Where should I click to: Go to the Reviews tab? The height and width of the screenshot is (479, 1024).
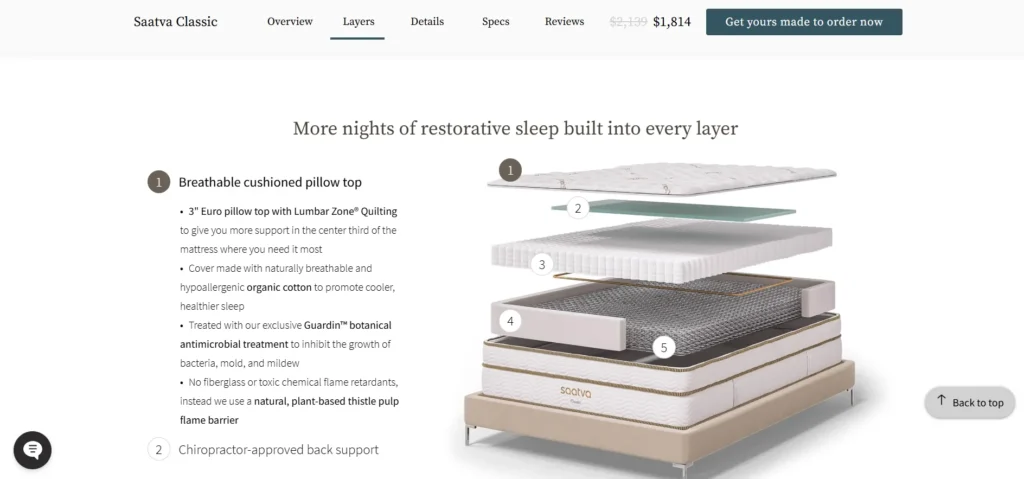coord(564,22)
